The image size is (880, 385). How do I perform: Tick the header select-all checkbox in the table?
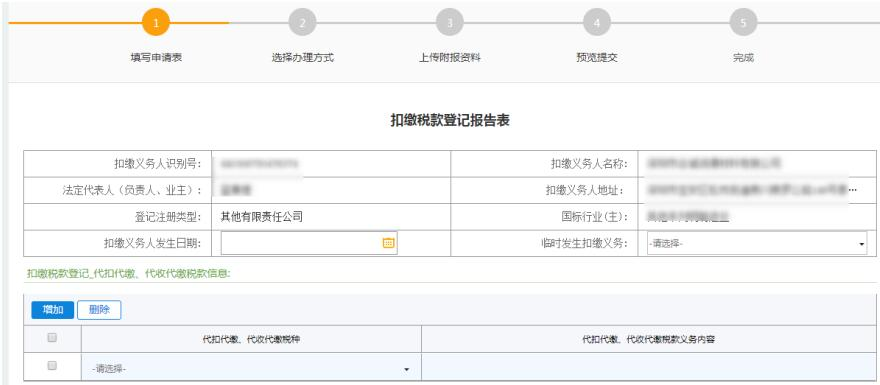pos(52,338)
